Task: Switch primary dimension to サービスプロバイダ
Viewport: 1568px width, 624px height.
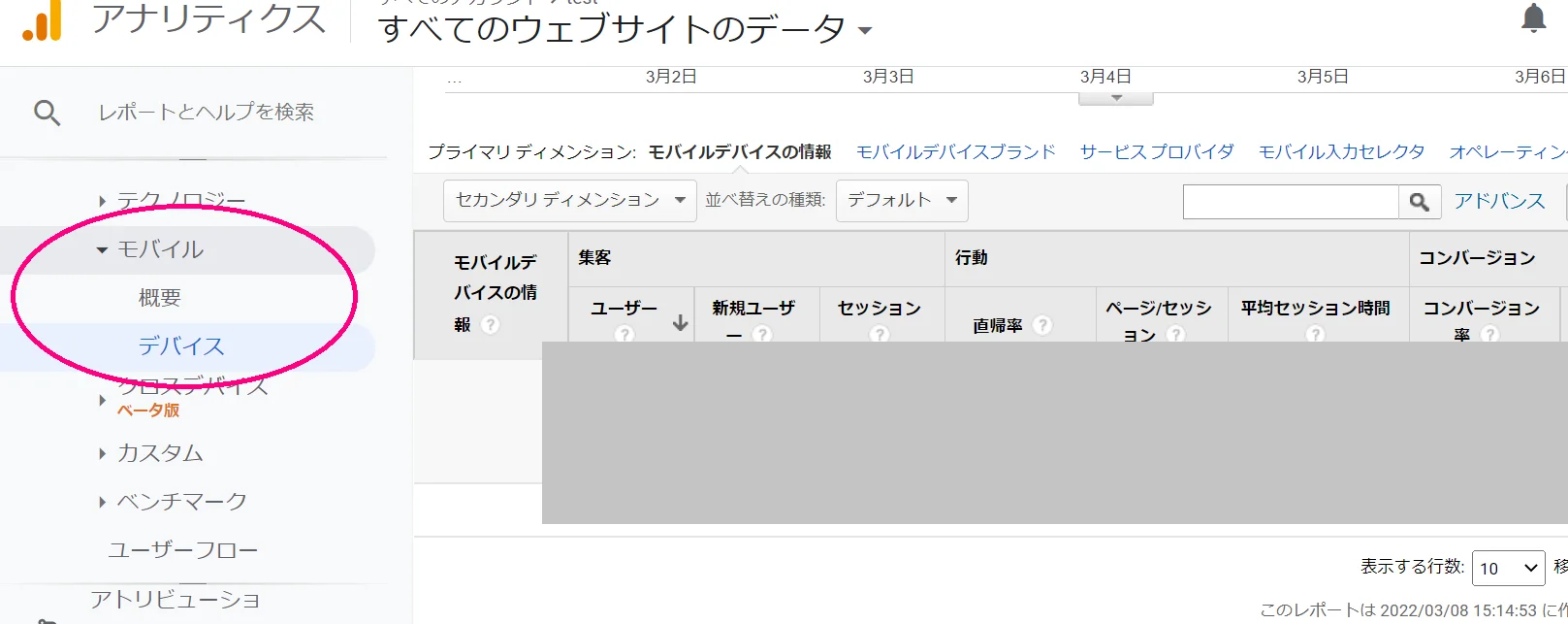Action: point(1157,152)
